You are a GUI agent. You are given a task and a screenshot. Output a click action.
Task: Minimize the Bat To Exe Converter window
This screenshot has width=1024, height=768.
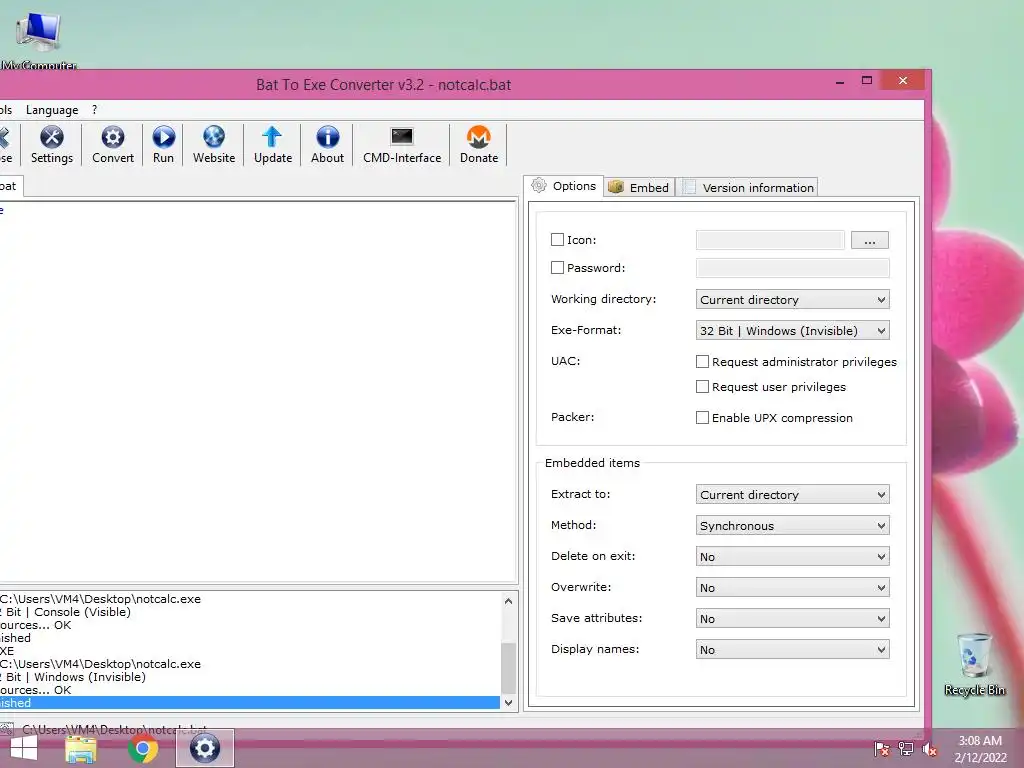click(x=840, y=81)
